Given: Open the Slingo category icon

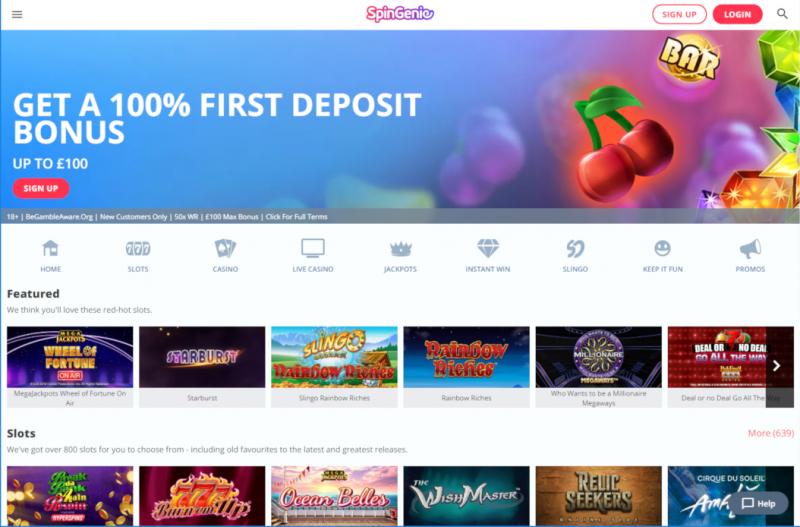Looking at the screenshot, I should [575, 248].
